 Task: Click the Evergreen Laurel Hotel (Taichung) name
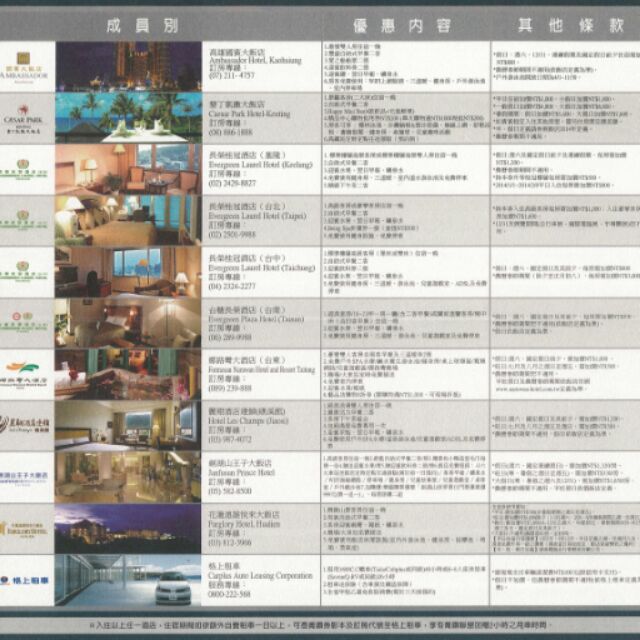point(247,264)
